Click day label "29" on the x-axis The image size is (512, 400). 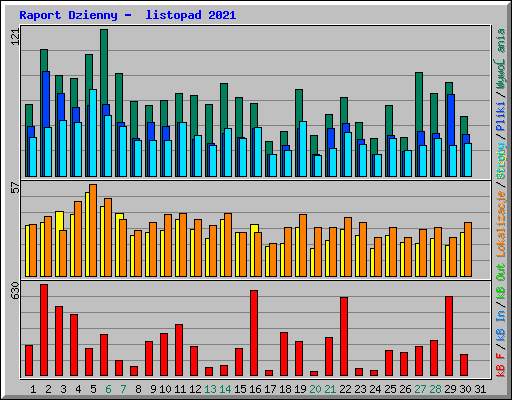(450, 389)
